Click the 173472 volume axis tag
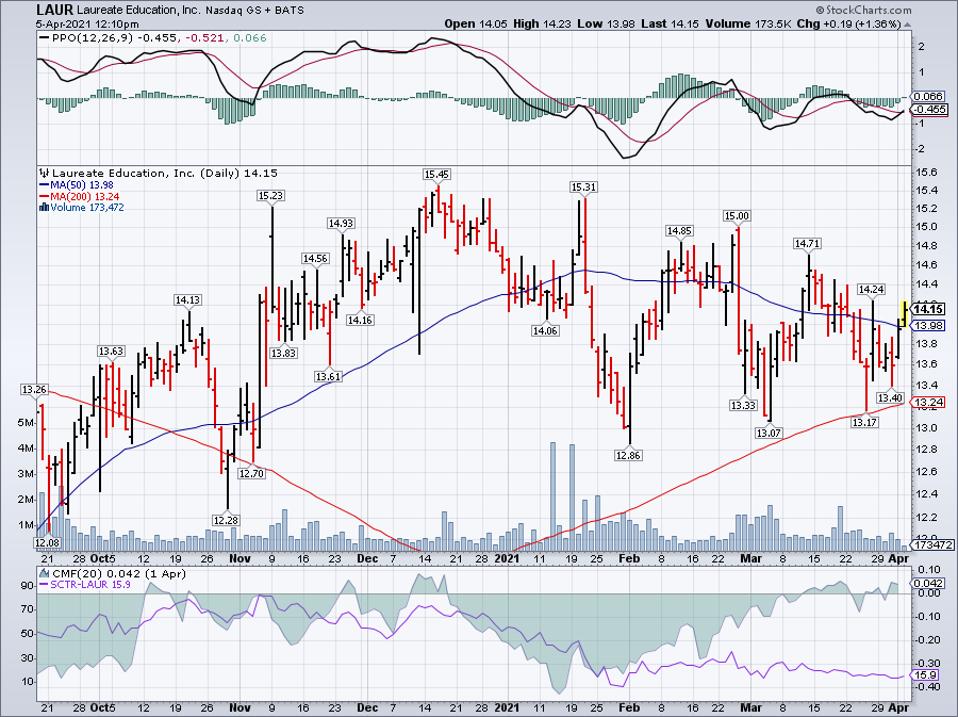 point(930,544)
